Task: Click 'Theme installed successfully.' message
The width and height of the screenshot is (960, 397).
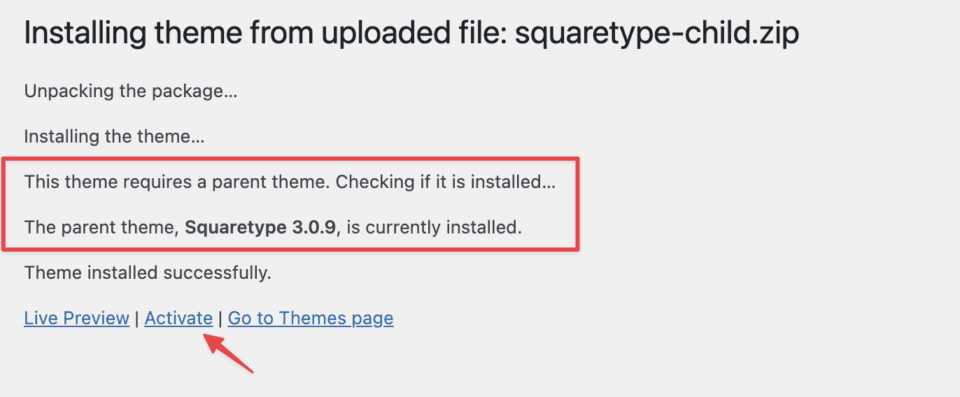Action: coord(148,273)
